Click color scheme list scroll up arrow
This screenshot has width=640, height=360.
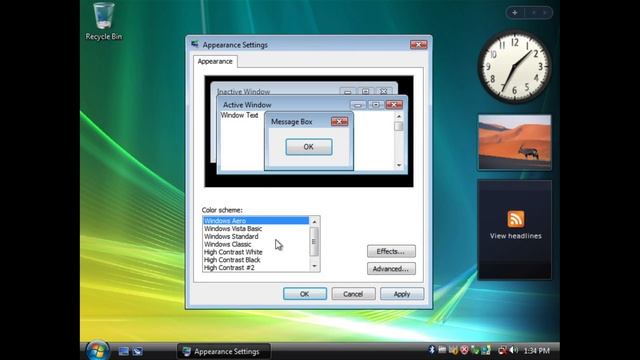coord(314,222)
